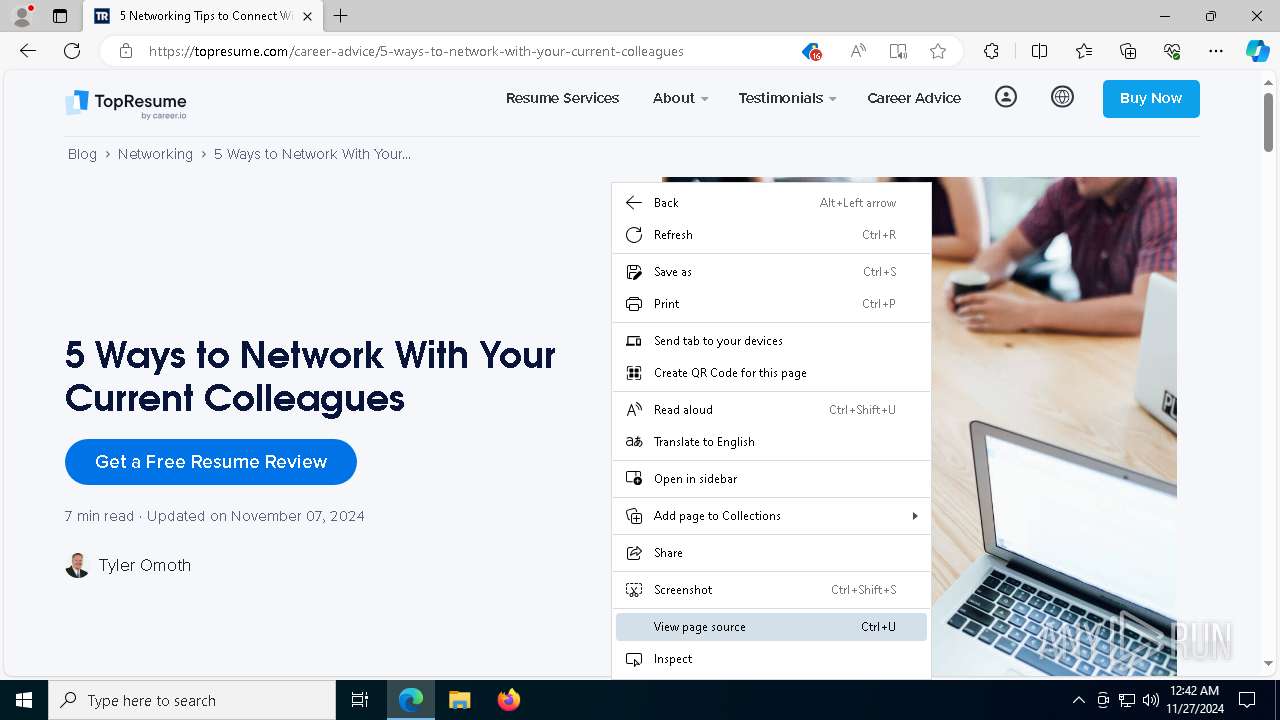The image size is (1280, 720).
Task: Go to Networking breadcrumb link
Action: click(x=155, y=154)
